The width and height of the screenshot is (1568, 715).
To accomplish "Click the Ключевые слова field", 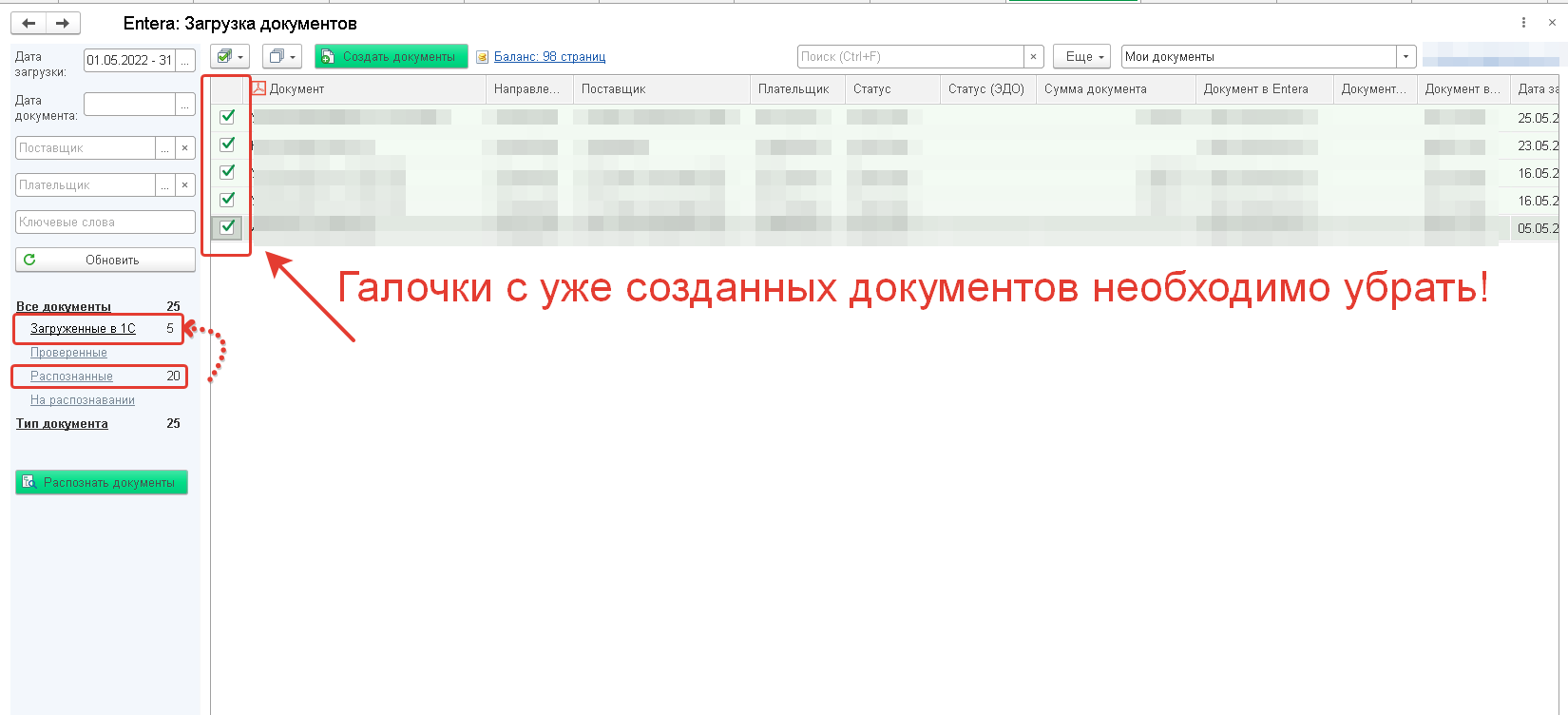I will [x=105, y=222].
